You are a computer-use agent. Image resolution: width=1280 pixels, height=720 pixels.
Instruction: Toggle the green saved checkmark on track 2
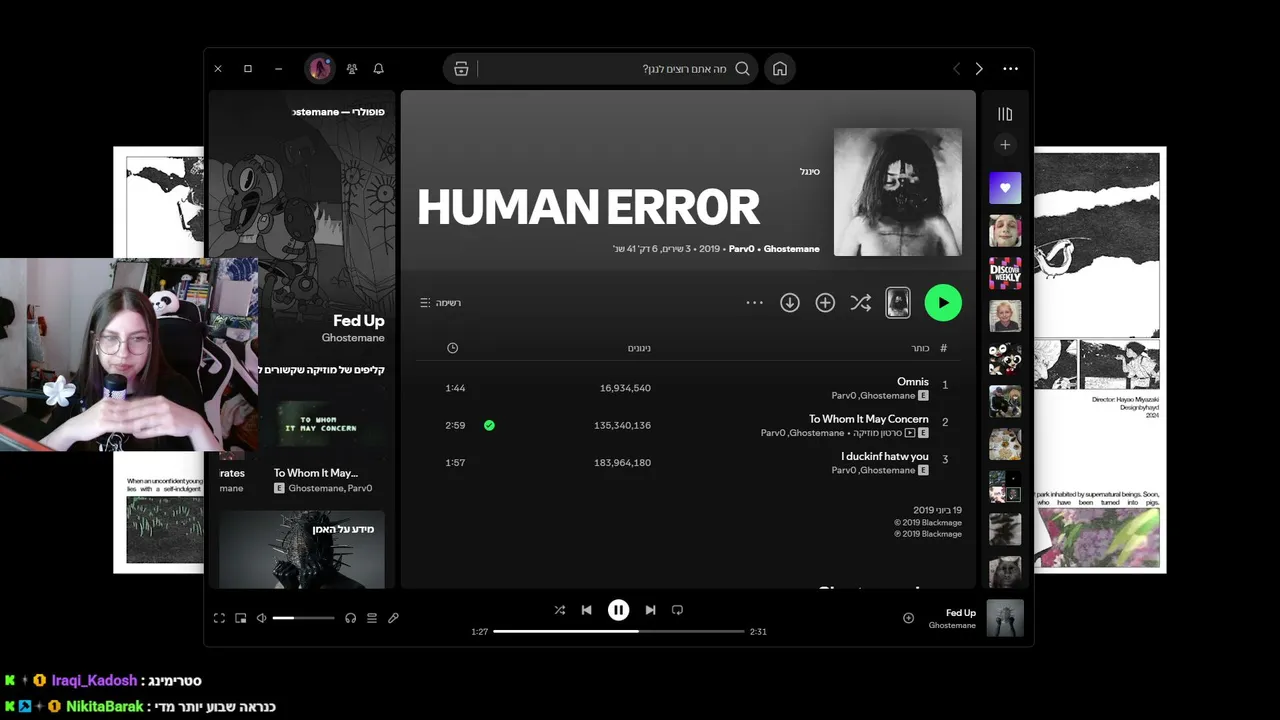pyautogui.click(x=489, y=425)
